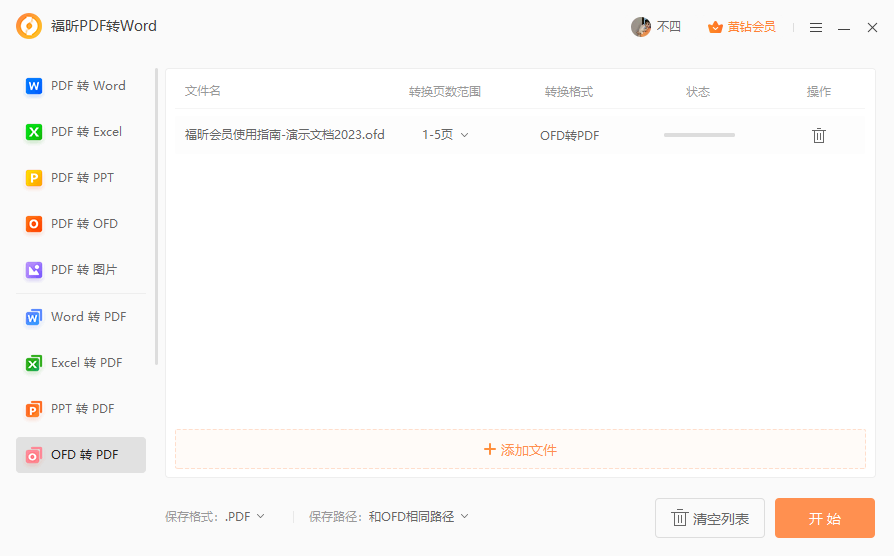The image size is (894, 556).
Task: Switch to PDF 转 Word mode
Action: (81, 86)
